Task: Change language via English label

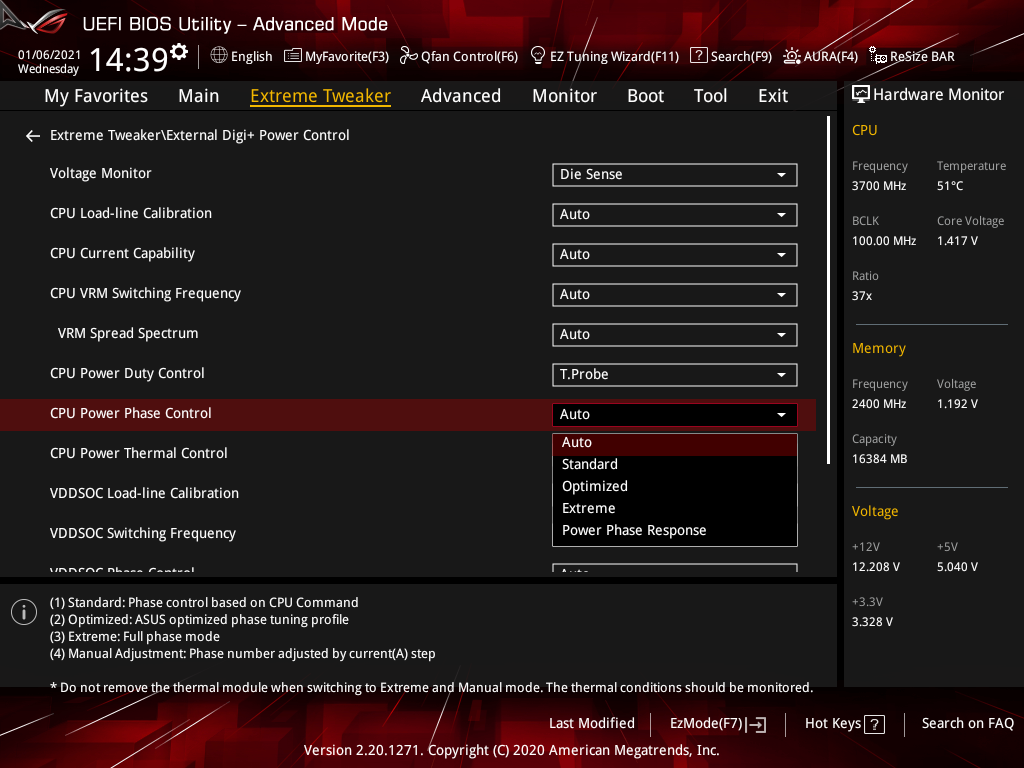Action: 251,57
